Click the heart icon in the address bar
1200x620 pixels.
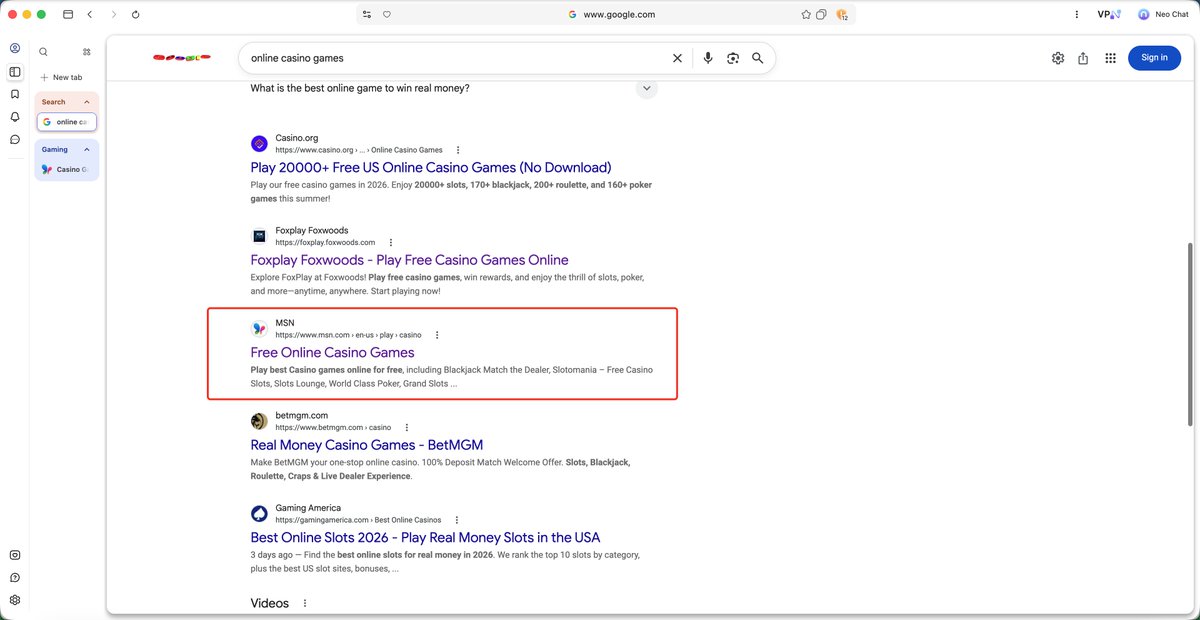[x=386, y=15]
